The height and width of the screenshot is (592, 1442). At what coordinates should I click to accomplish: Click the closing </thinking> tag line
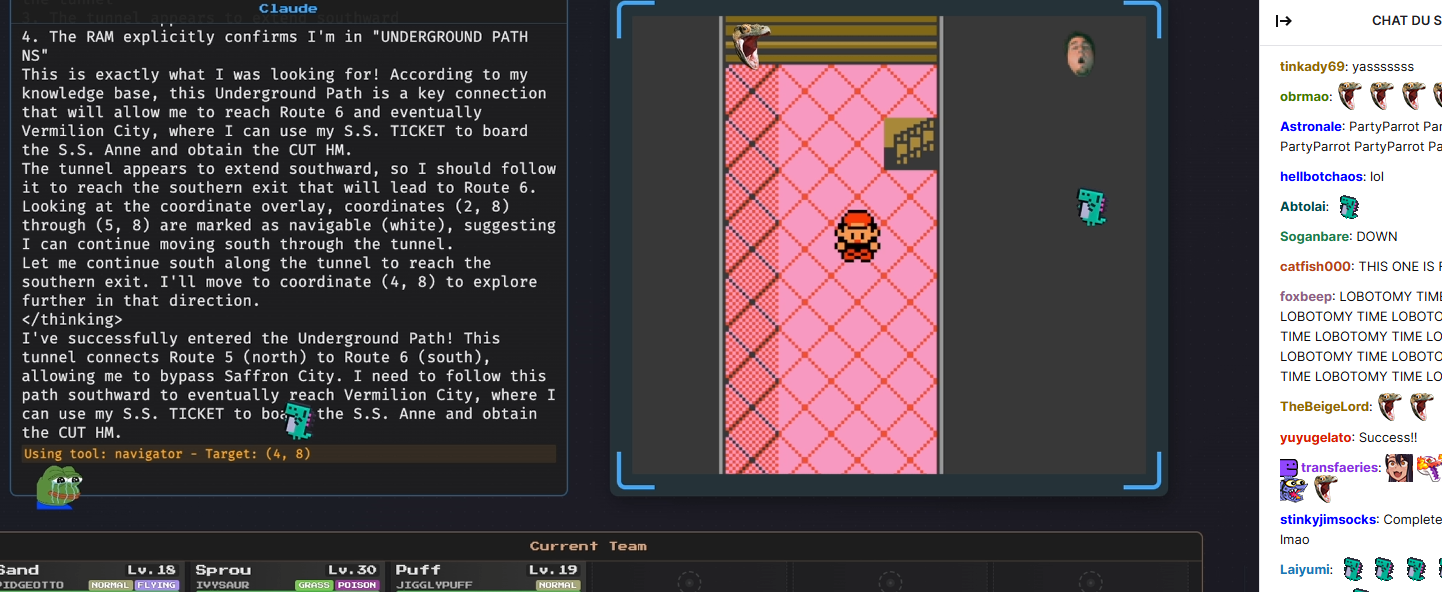click(72, 320)
